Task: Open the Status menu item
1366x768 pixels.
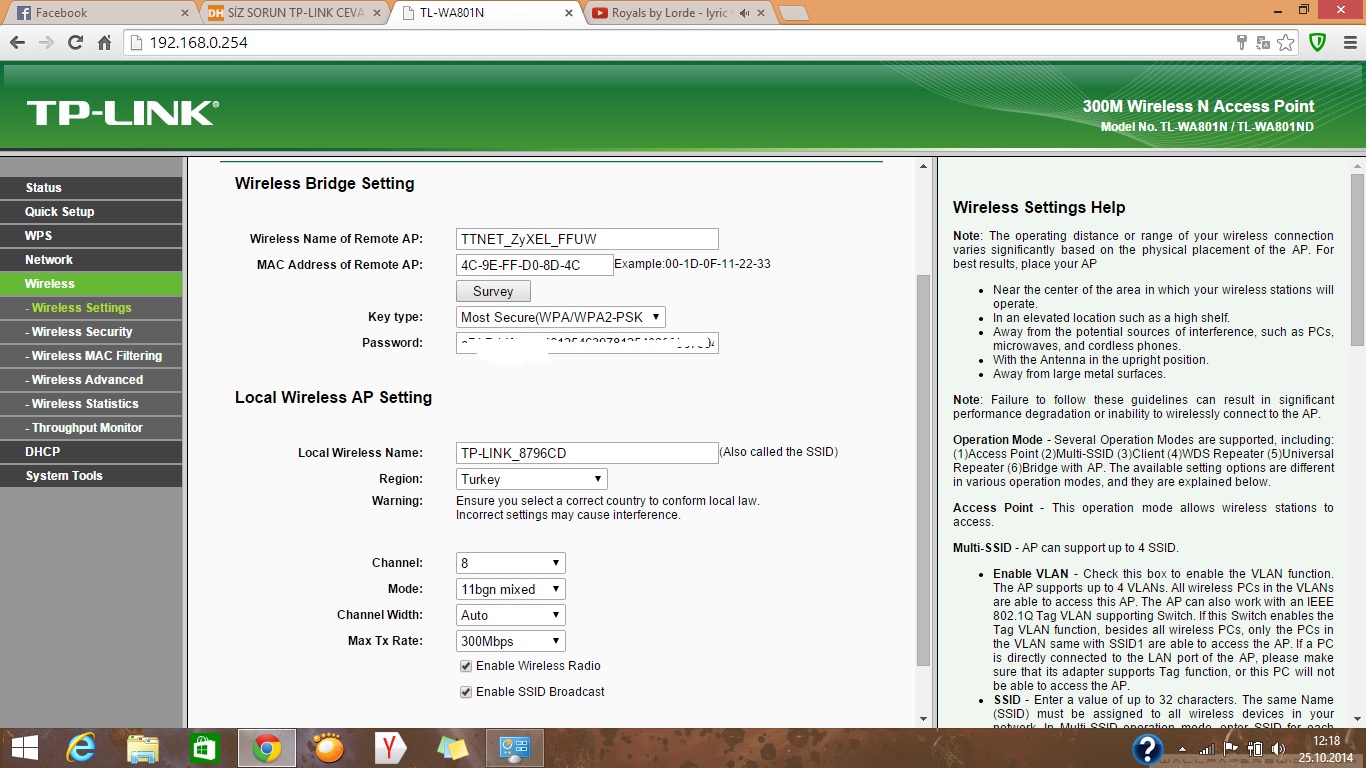Action: 91,188
